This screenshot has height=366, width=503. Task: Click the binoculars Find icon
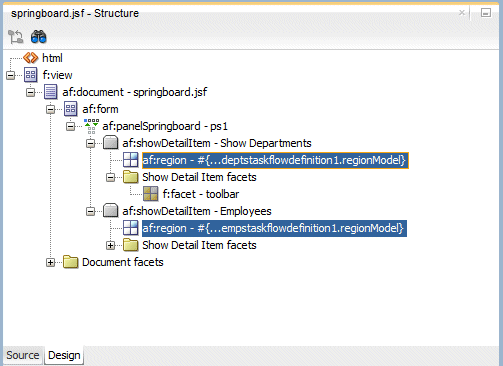[39, 37]
